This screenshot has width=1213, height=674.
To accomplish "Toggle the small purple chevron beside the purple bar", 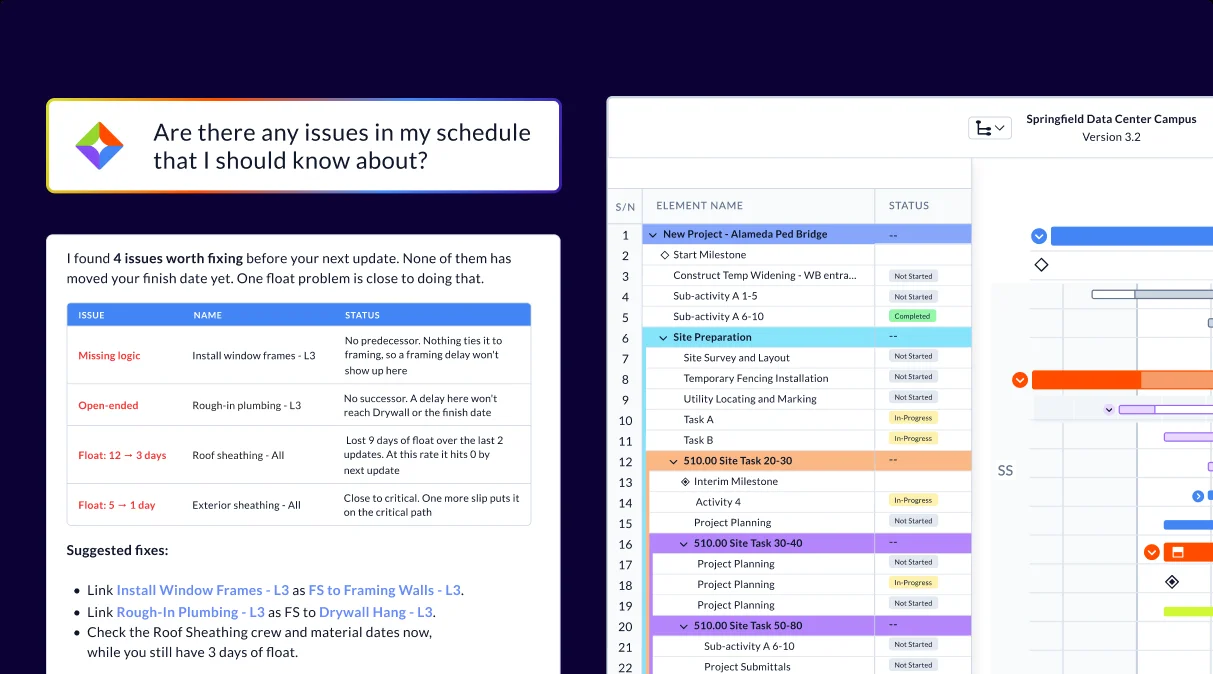I will point(1108,410).
